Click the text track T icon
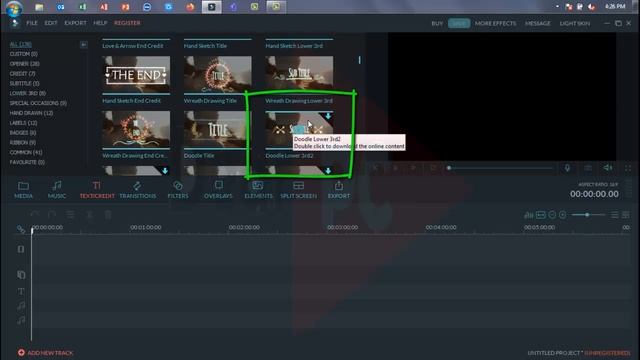Screen dimensions: 640x360 (21, 291)
